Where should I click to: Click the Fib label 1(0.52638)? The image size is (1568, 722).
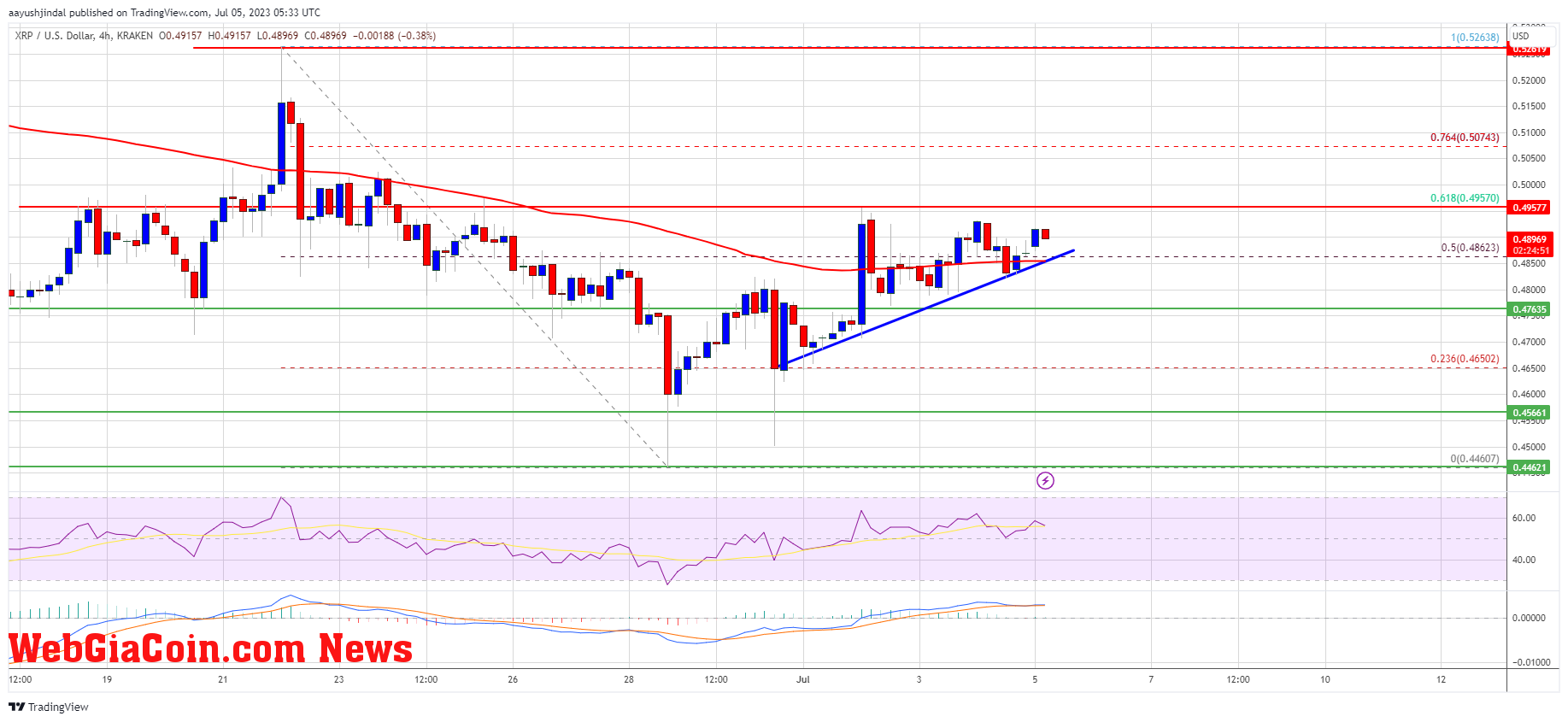tap(1475, 38)
